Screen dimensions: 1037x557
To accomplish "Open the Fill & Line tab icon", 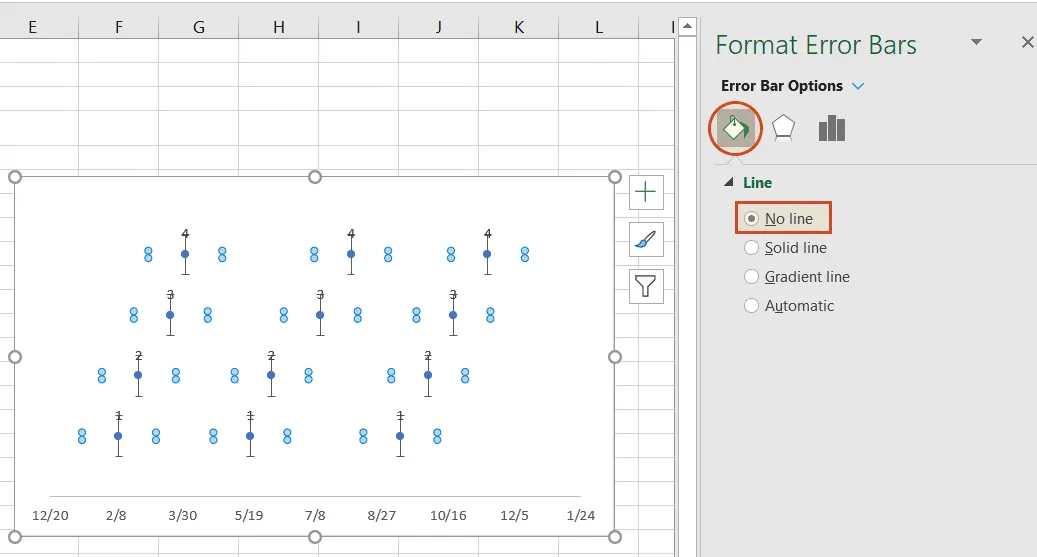I will click(736, 128).
